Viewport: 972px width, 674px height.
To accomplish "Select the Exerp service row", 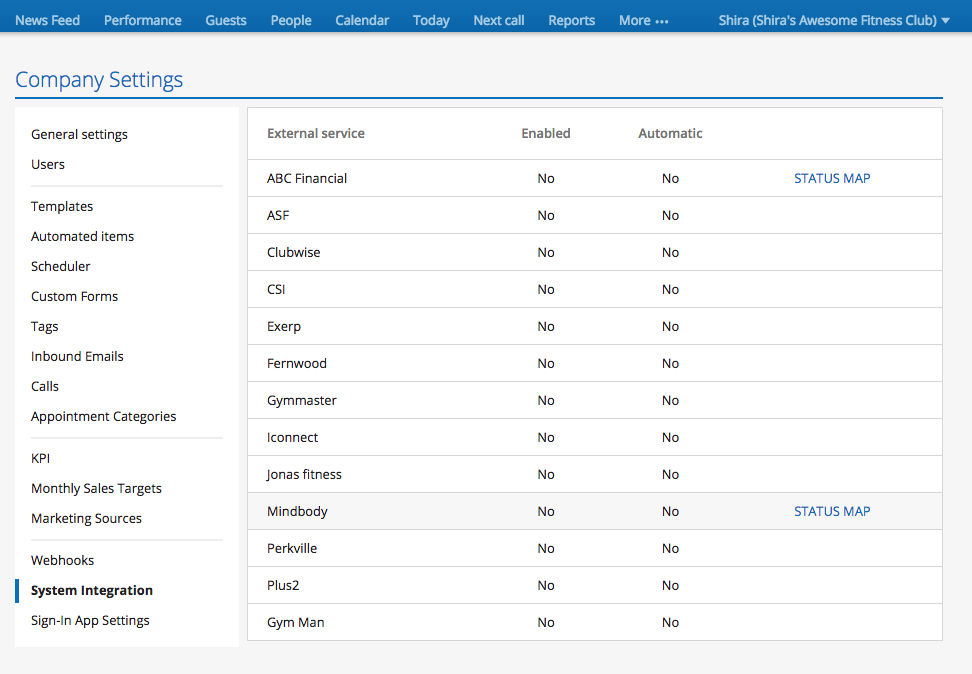I will [x=594, y=326].
